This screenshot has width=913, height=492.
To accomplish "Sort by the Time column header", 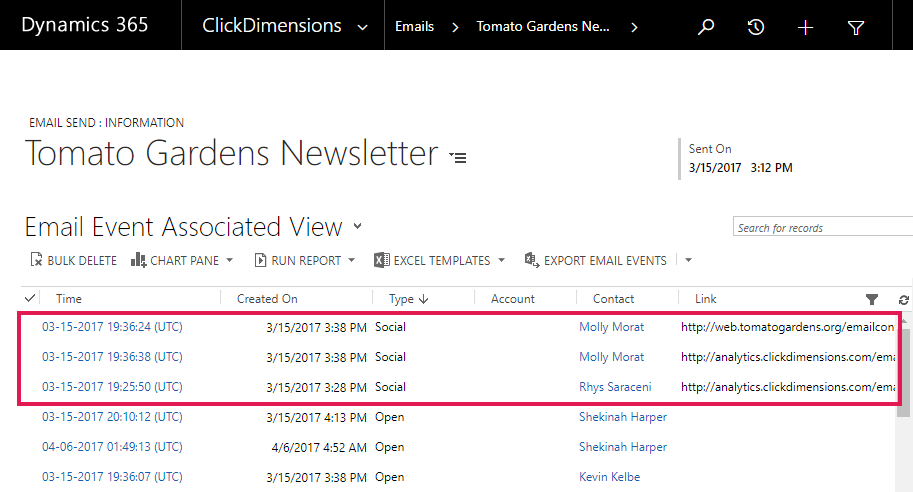I will 69,299.
